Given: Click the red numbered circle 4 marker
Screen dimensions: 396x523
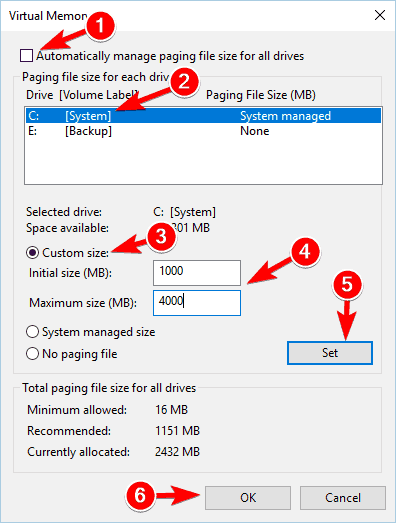Looking at the screenshot, I should point(305,251).
